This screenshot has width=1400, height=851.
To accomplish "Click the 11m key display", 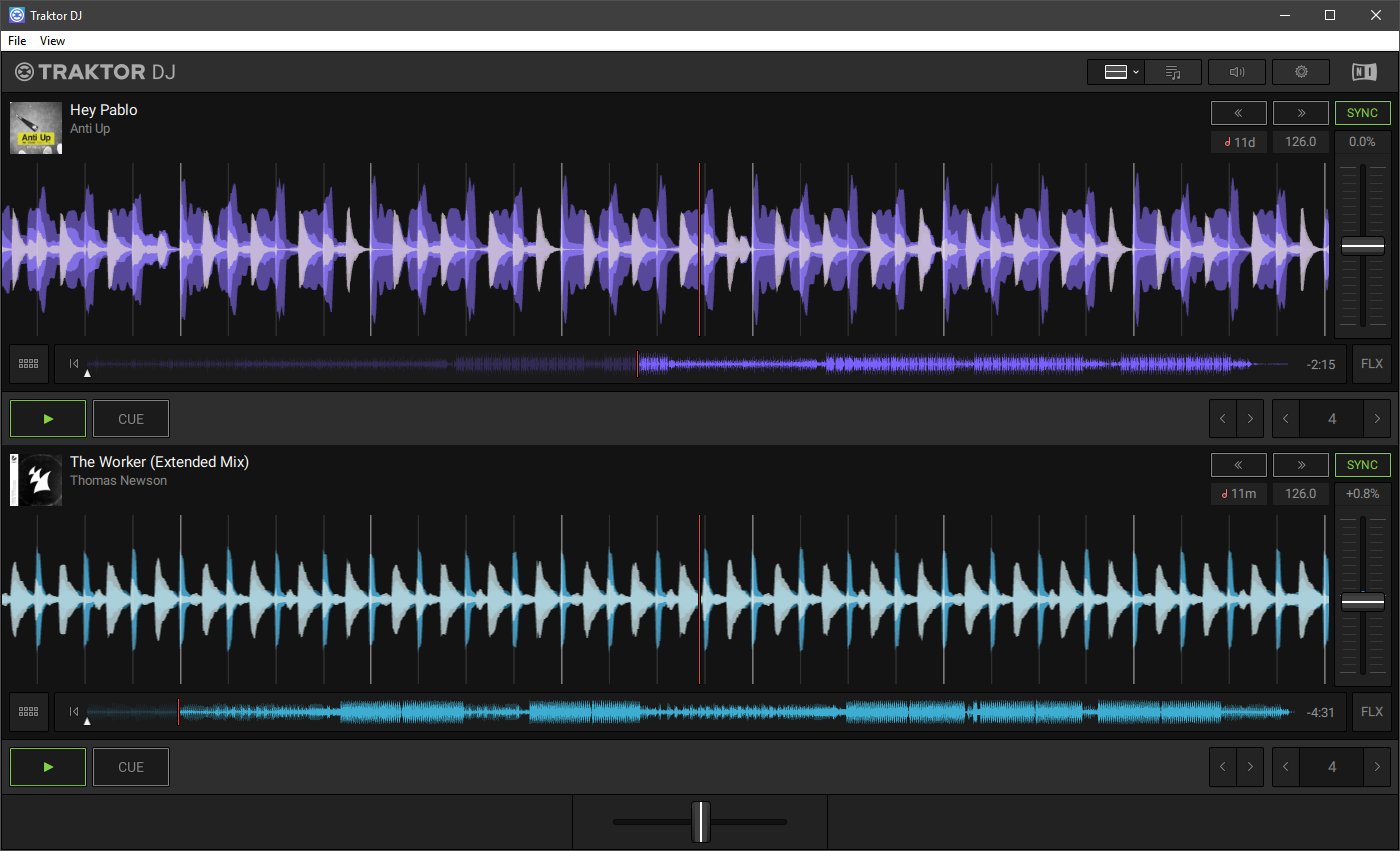I will click(x=1239, y=494).
